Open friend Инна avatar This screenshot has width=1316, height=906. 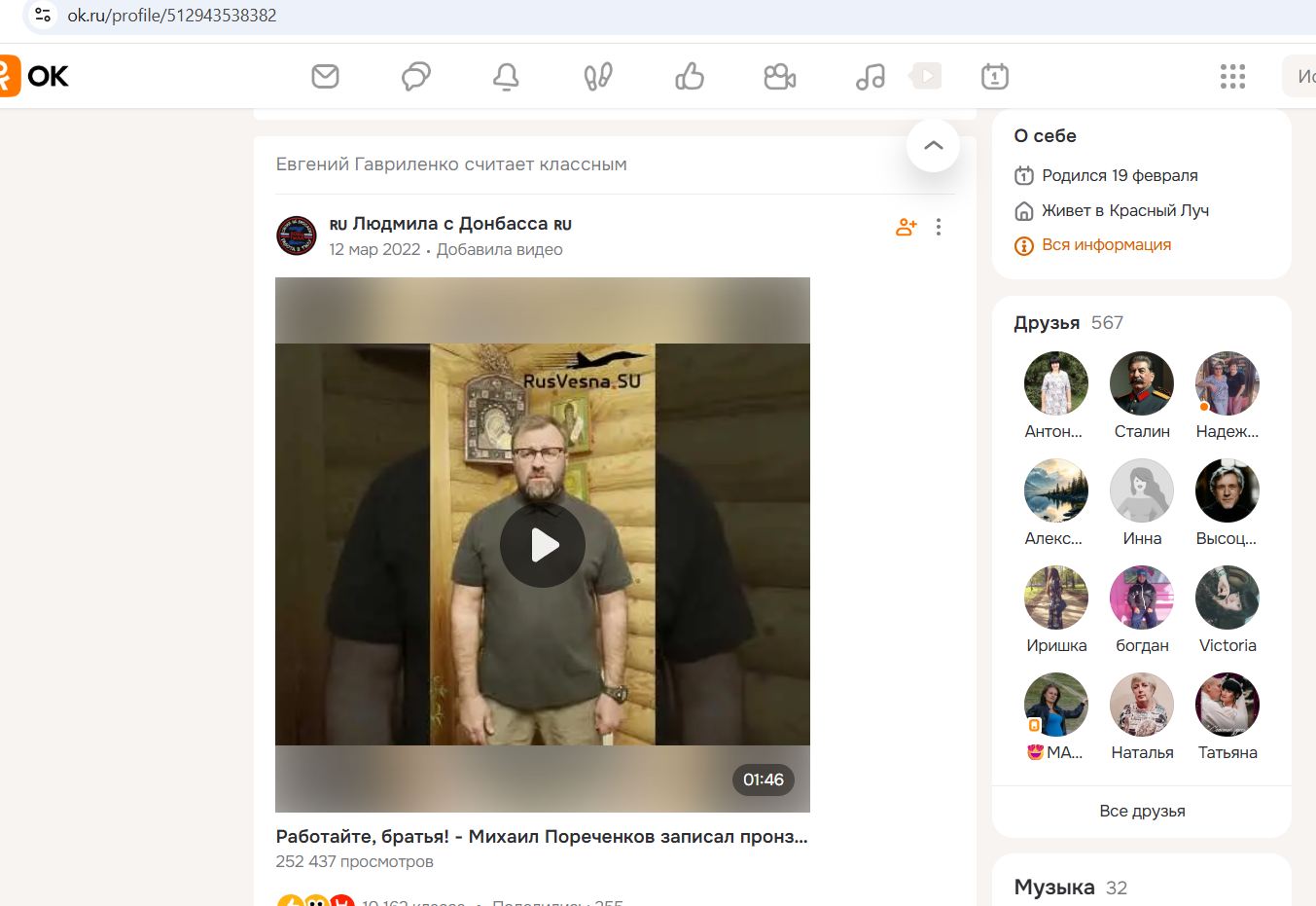click(x=1142, y=490)
